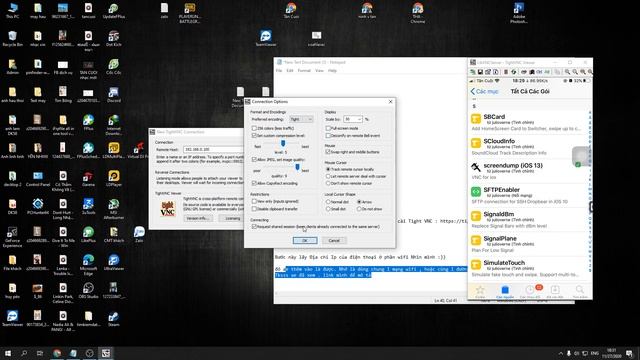Open Notepad Help menu
Viewport: 640px width, 360px height.
pos(332,71)
